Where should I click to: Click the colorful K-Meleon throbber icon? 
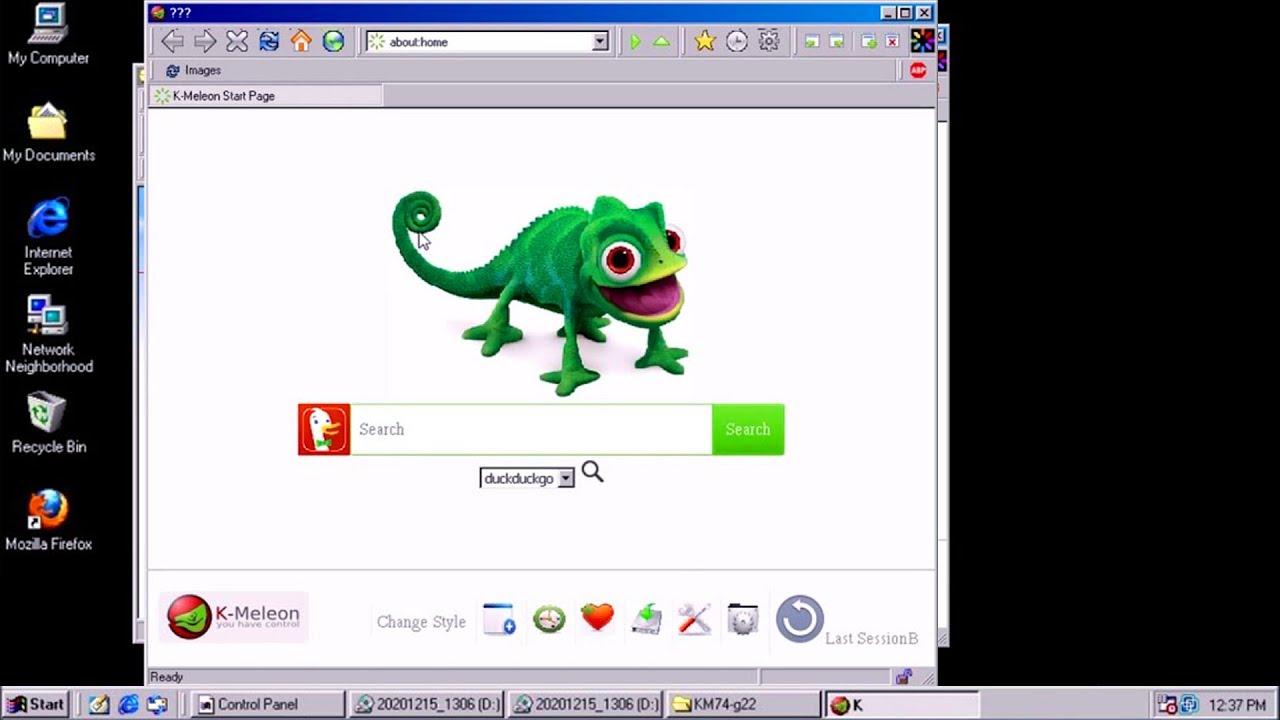point(922,41)
